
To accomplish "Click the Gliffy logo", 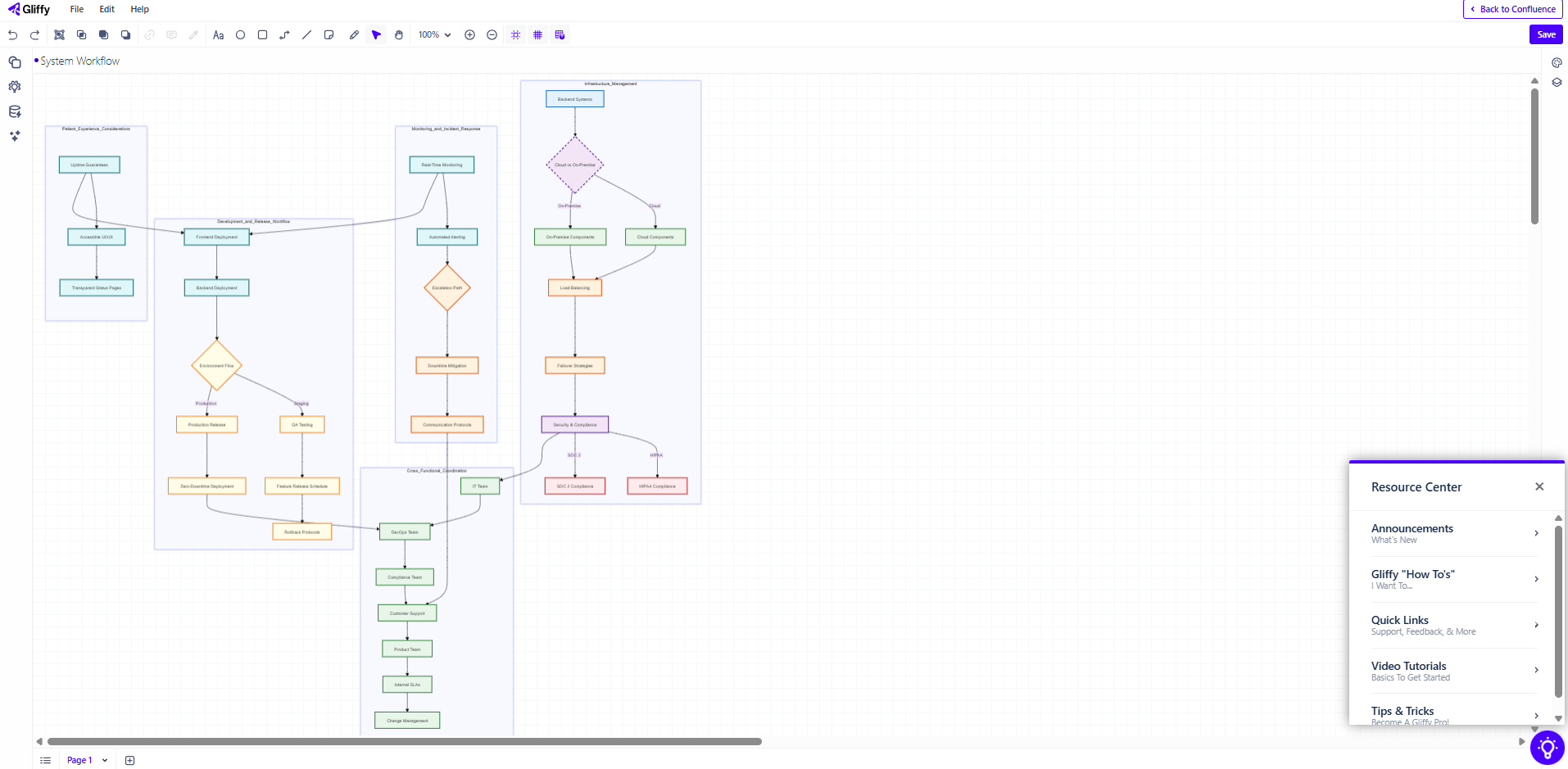I will [x=29, y=9].
